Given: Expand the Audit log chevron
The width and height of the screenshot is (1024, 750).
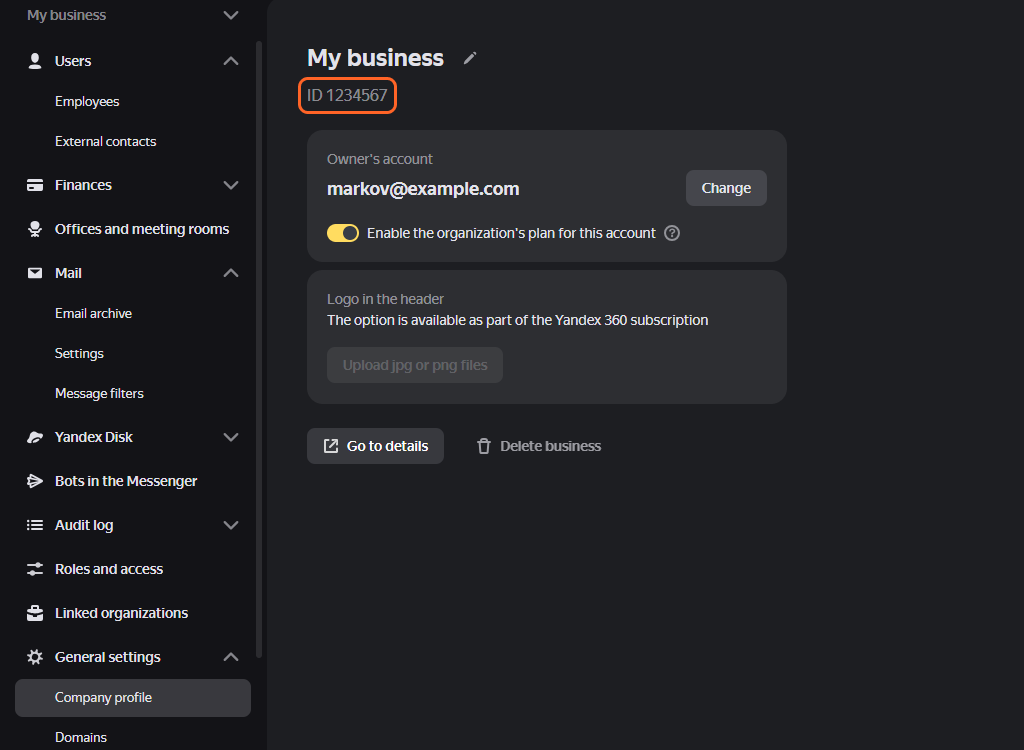Looking at the screenshot, I should (x=231, y=525).
